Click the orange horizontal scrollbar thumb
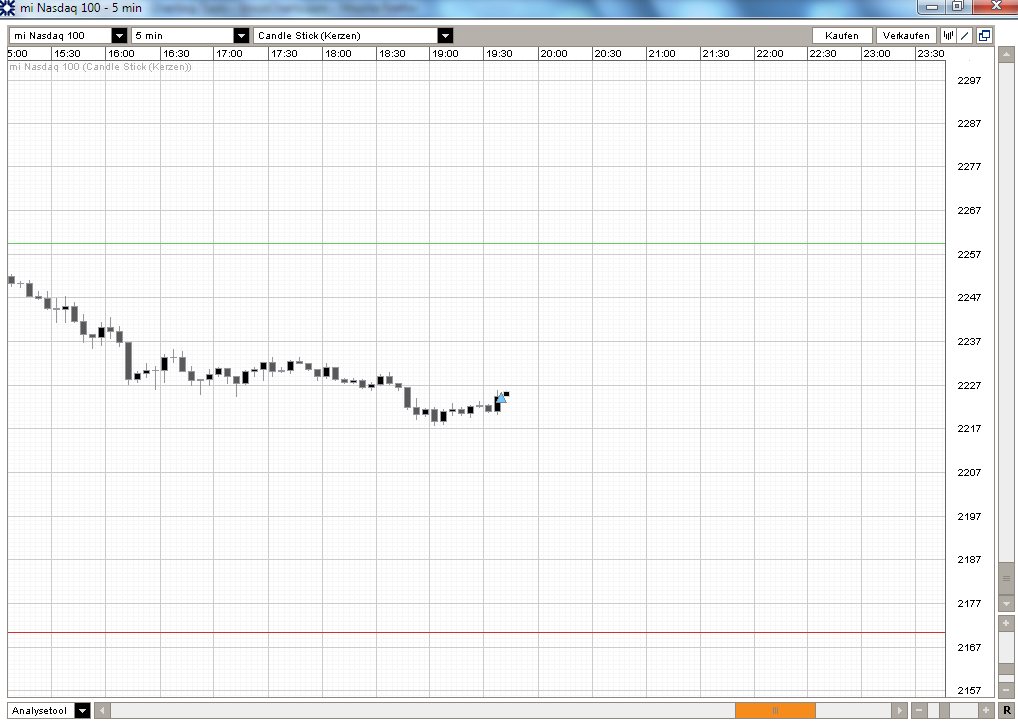This screenshot has width=1018, height=724. [x=775, y=710]
